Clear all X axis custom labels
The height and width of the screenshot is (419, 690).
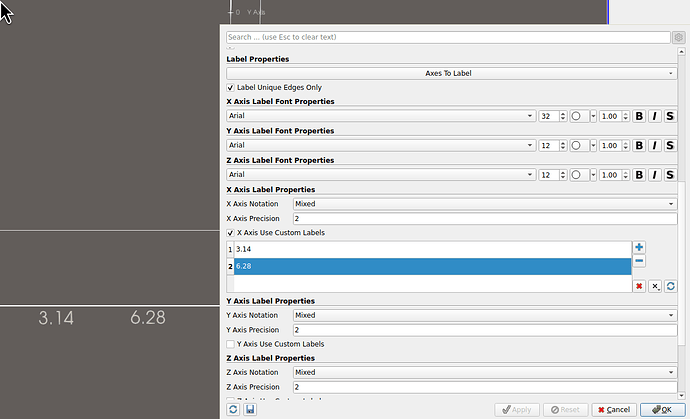(x=639, y=286)
